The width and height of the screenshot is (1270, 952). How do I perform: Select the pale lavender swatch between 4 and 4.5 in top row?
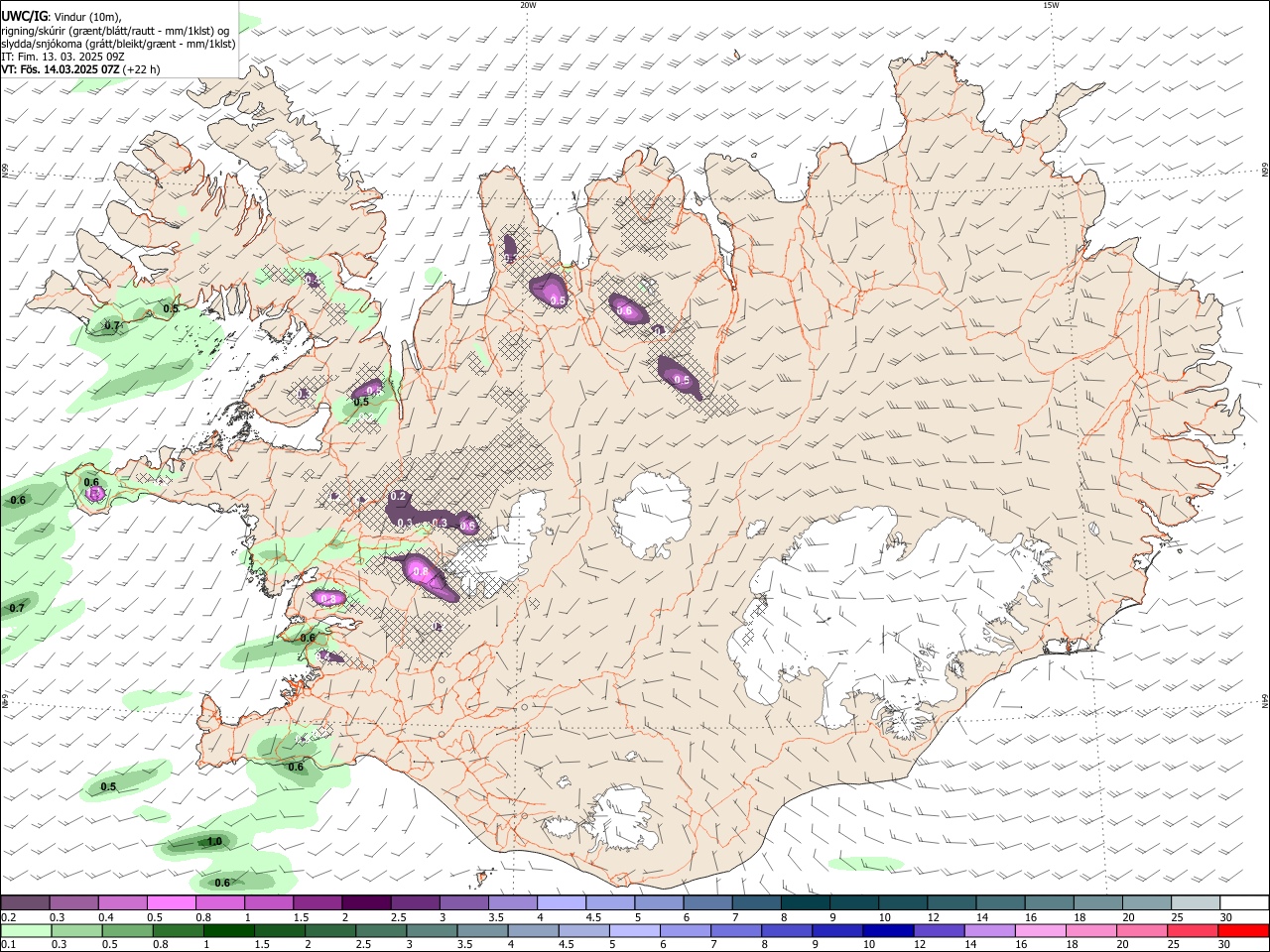561,903
